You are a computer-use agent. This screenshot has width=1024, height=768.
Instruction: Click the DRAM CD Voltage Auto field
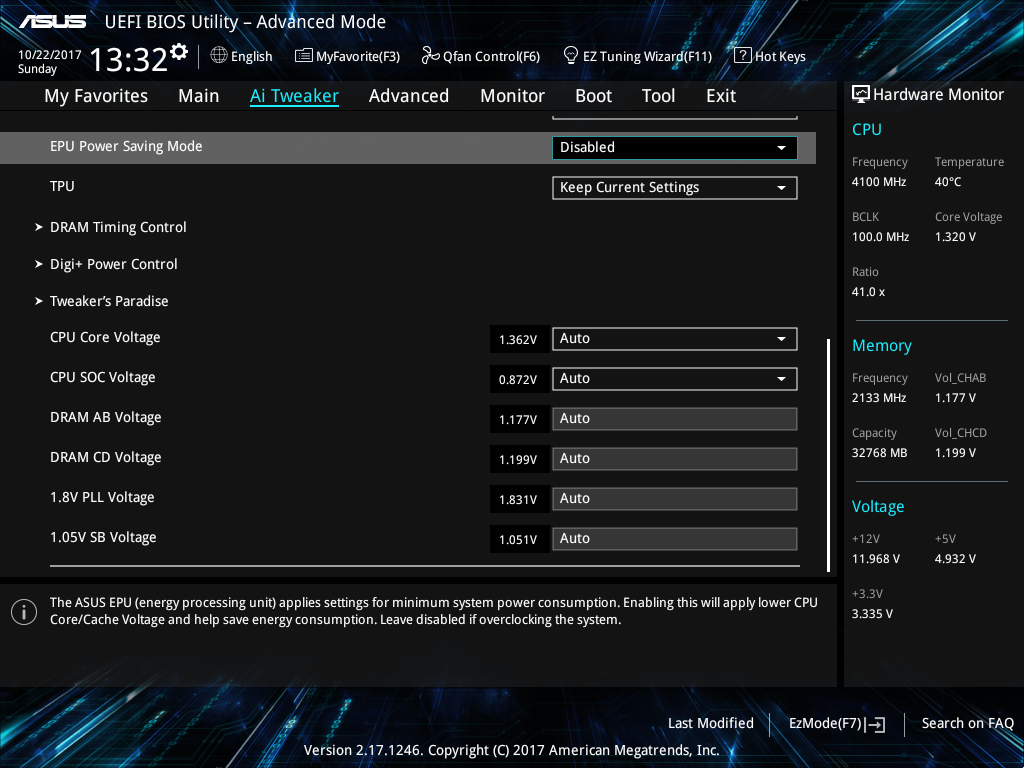tap(675, 458)
